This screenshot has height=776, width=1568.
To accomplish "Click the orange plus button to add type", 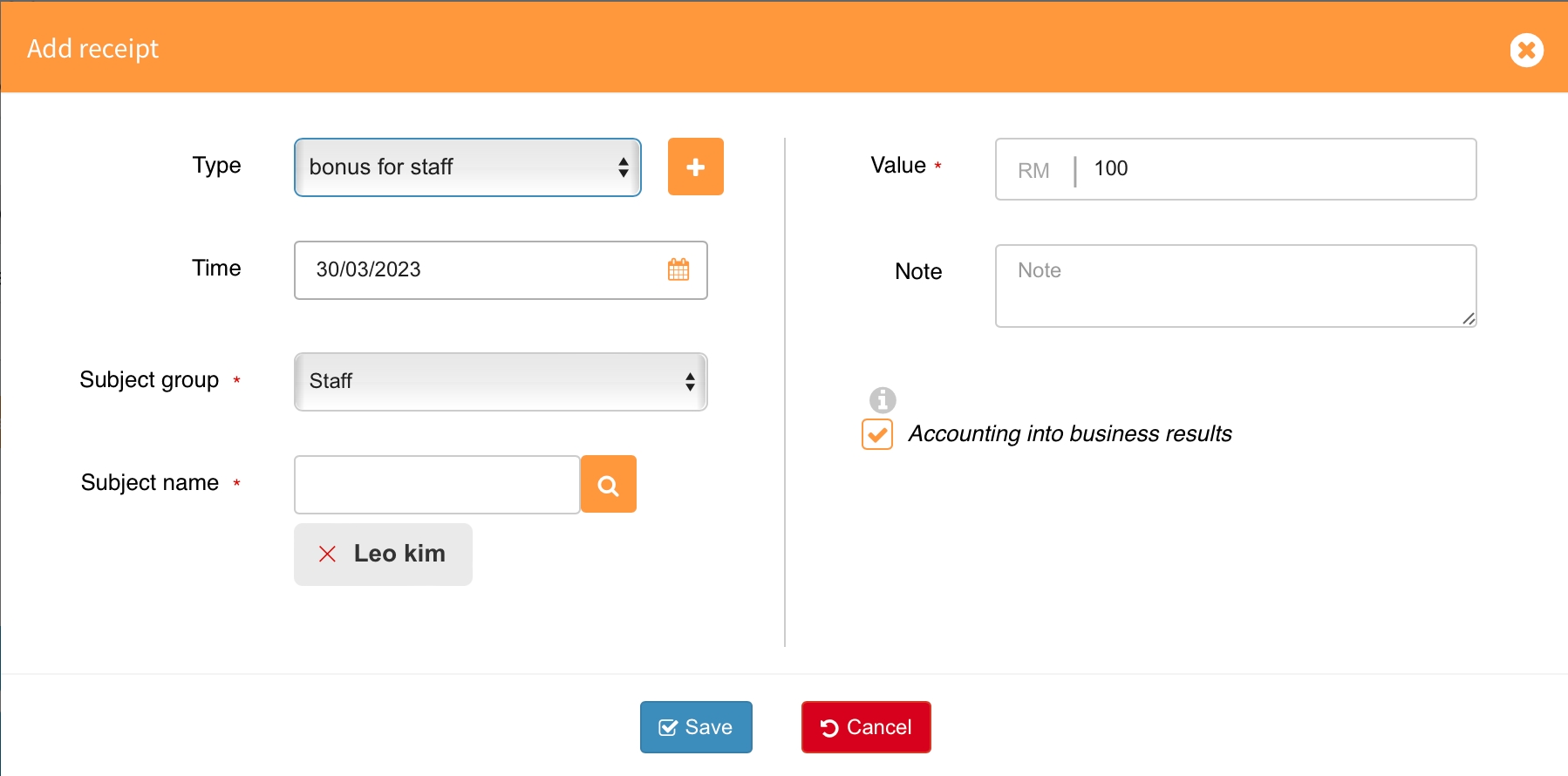I will [x=695, y=167].
